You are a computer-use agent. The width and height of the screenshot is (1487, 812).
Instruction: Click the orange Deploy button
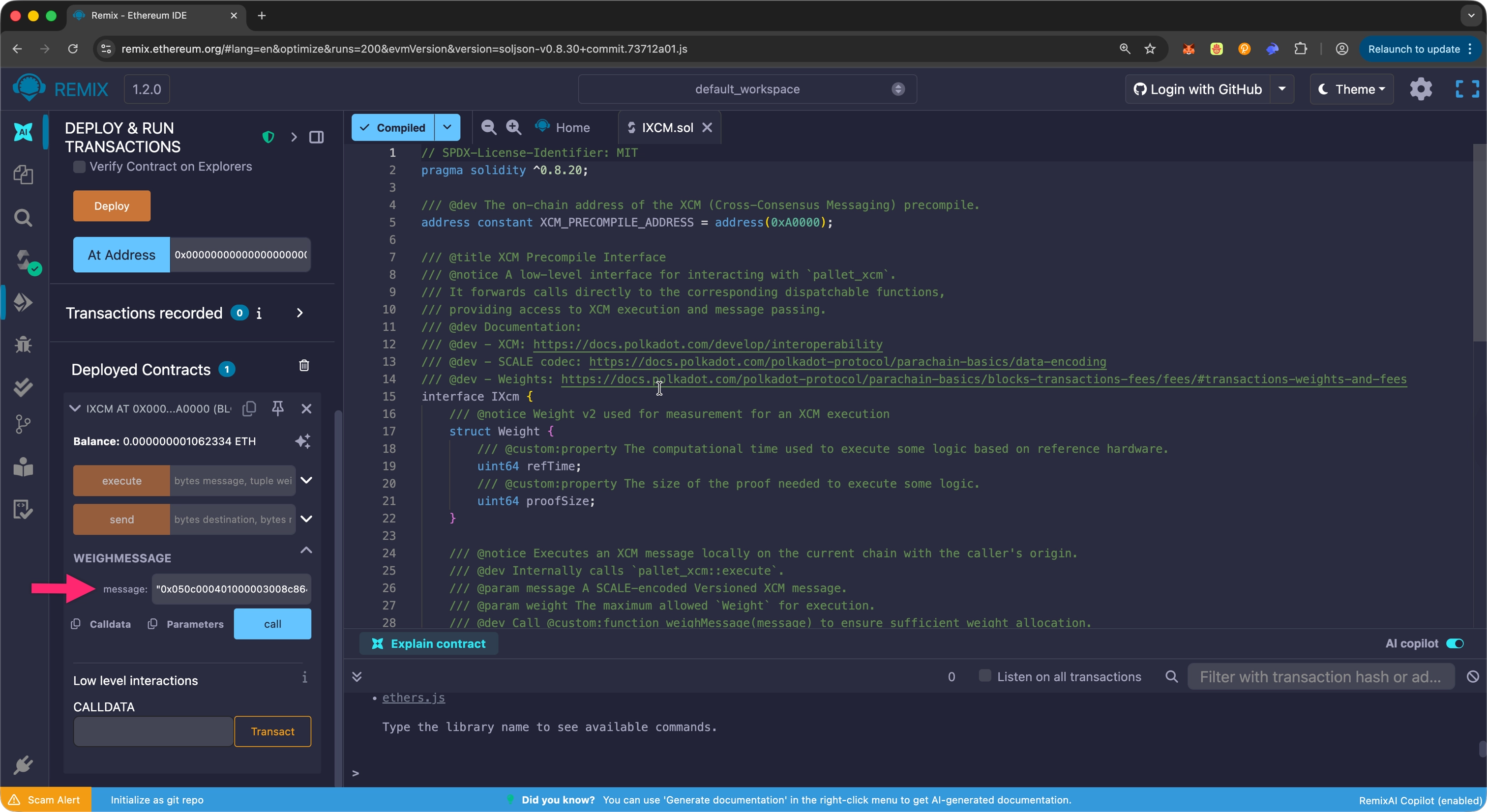click(x=112, y=206)
